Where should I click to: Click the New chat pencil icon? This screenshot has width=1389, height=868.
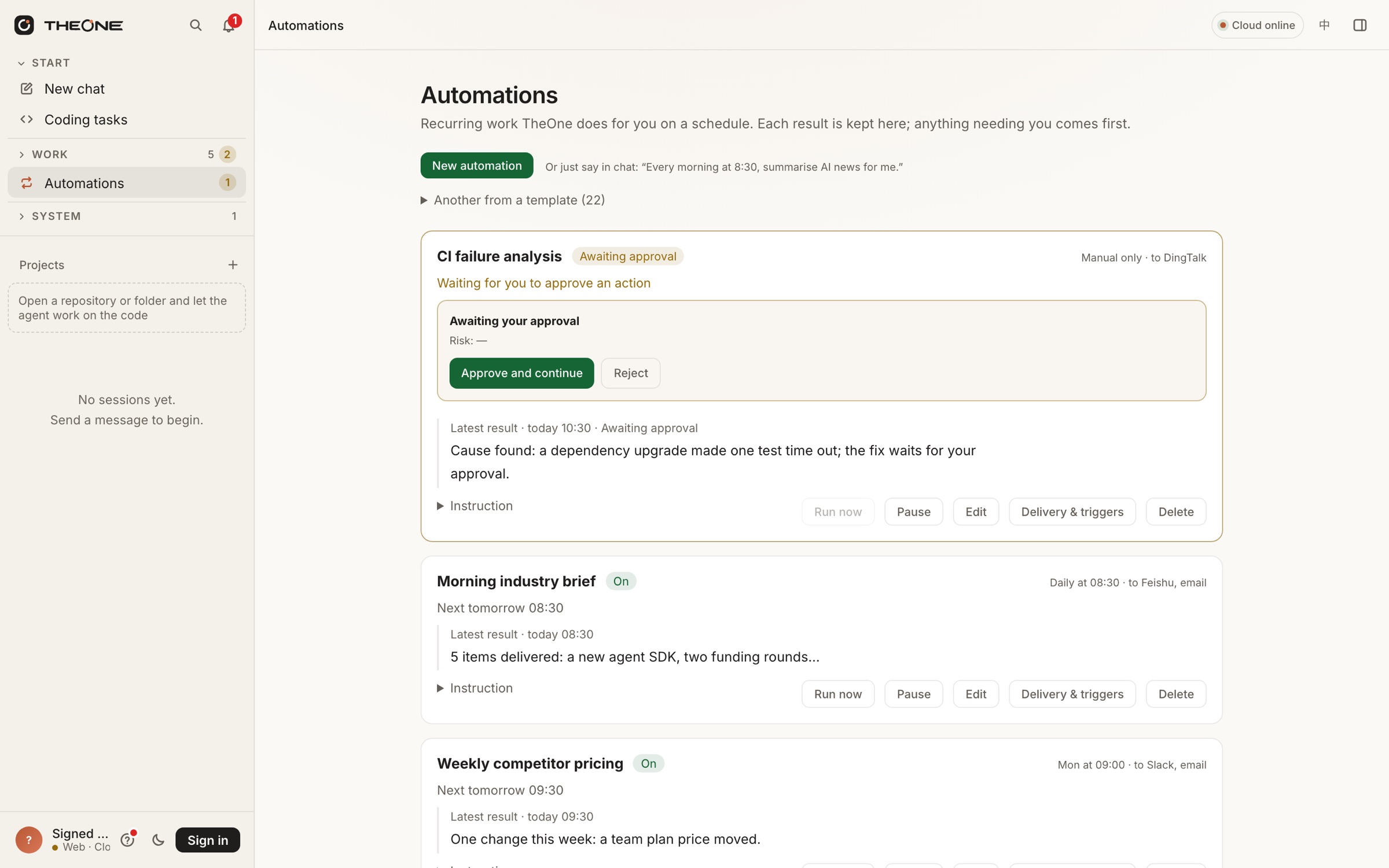coord(27,89)
